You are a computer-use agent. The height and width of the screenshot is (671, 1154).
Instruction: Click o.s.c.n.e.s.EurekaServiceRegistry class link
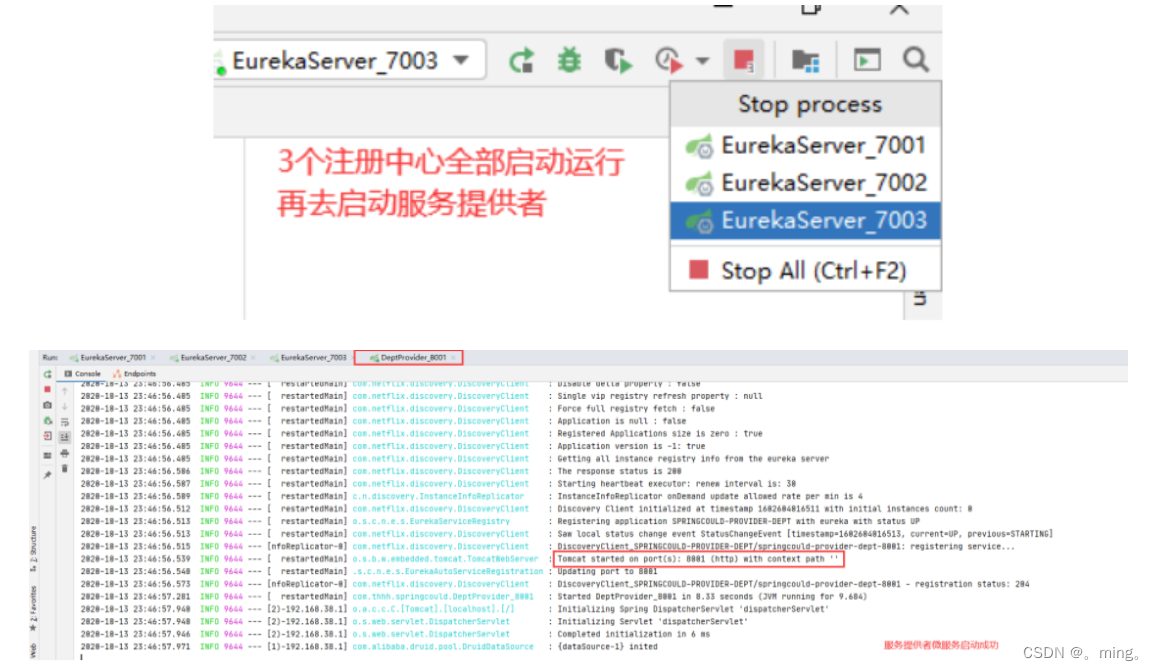(x=431, y=522)
